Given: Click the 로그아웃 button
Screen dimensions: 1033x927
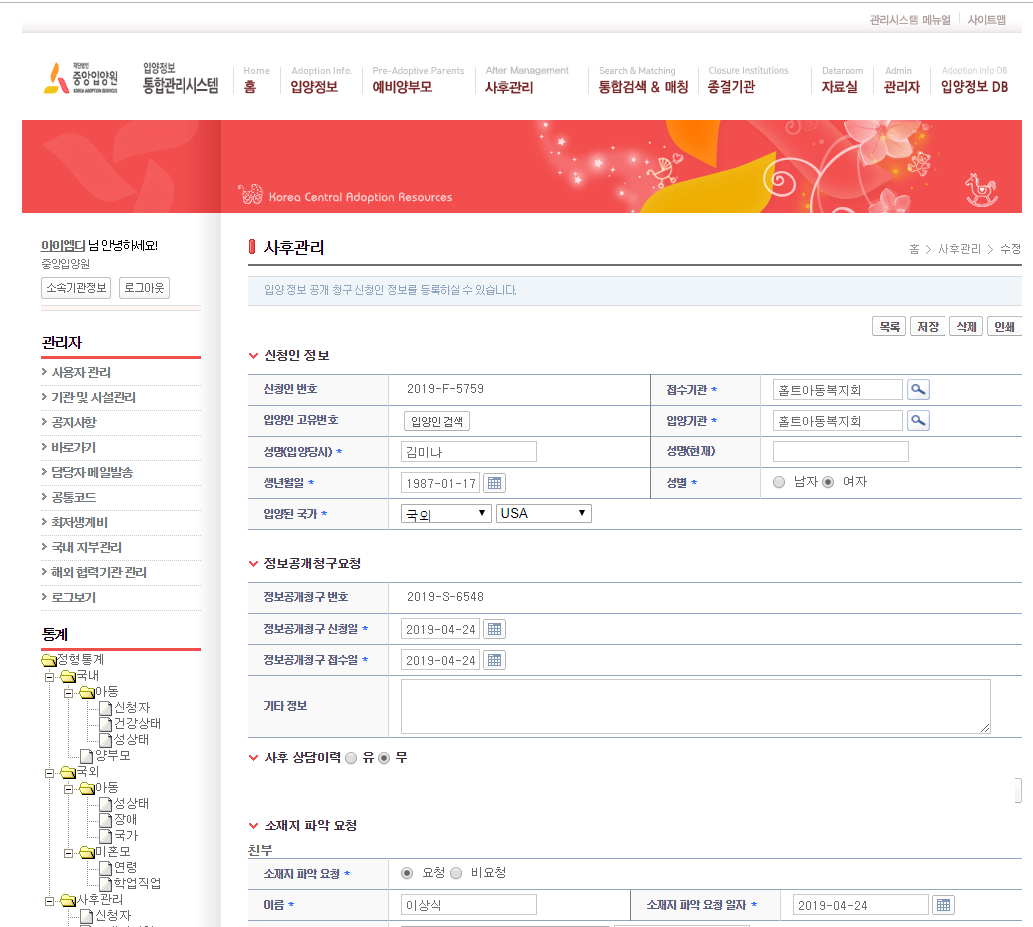Looking at the screenshot, I should click(x=144, y=288).
